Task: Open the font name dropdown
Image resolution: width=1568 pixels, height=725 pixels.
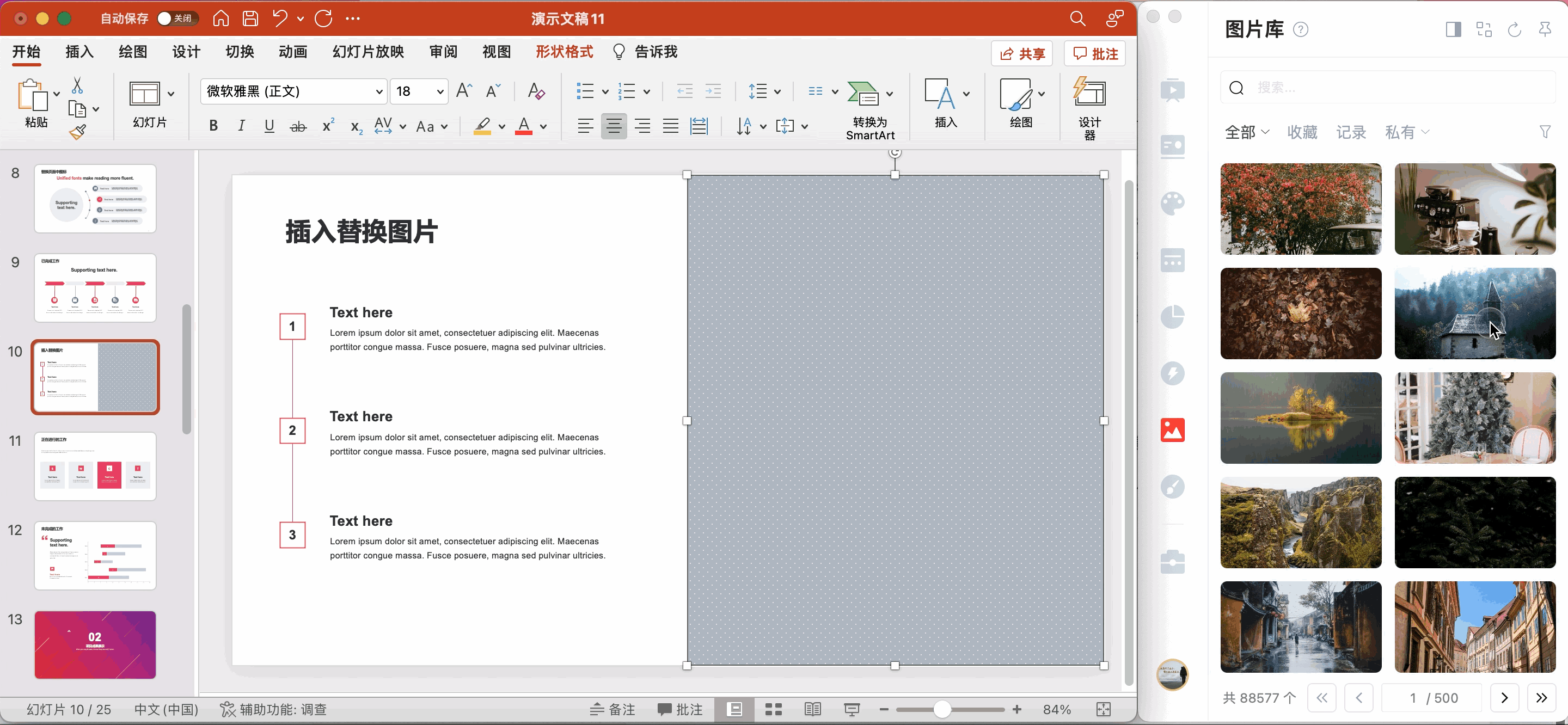Action: 378,91
